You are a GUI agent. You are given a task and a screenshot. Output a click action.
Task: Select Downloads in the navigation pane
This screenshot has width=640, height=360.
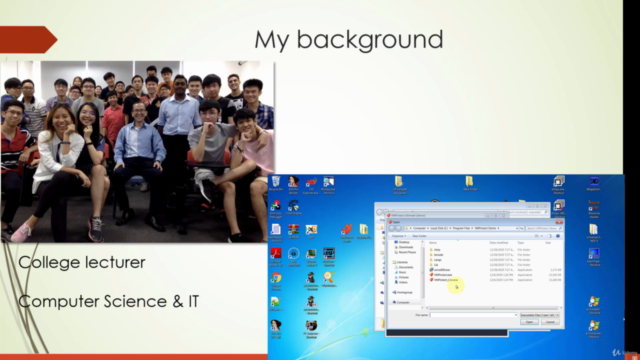coord(403,247)
